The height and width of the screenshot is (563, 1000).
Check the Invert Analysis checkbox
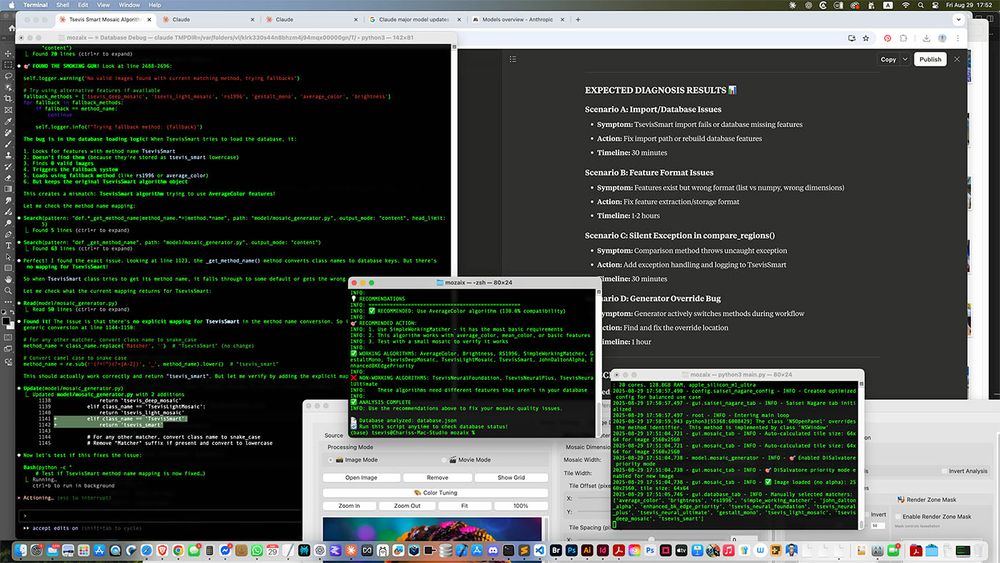point(942,471)
